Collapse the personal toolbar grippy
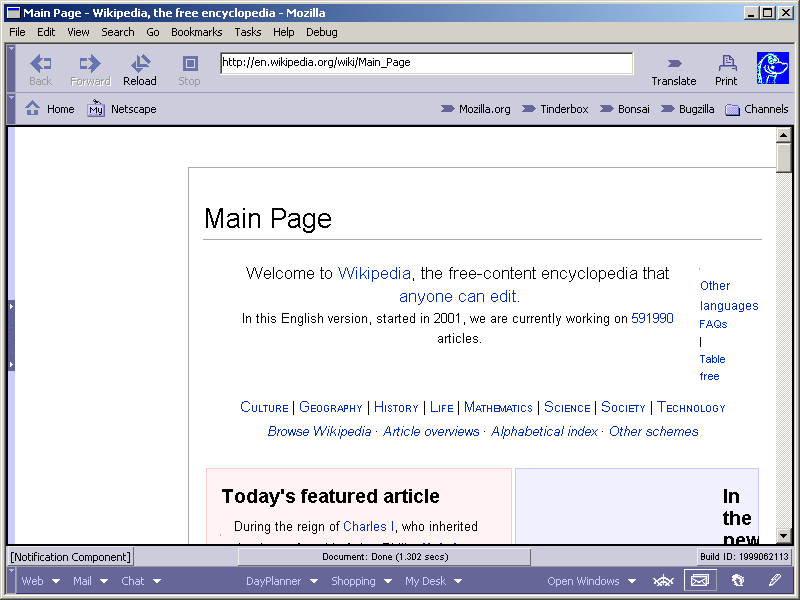800x600 pixels. click(11, 109)
